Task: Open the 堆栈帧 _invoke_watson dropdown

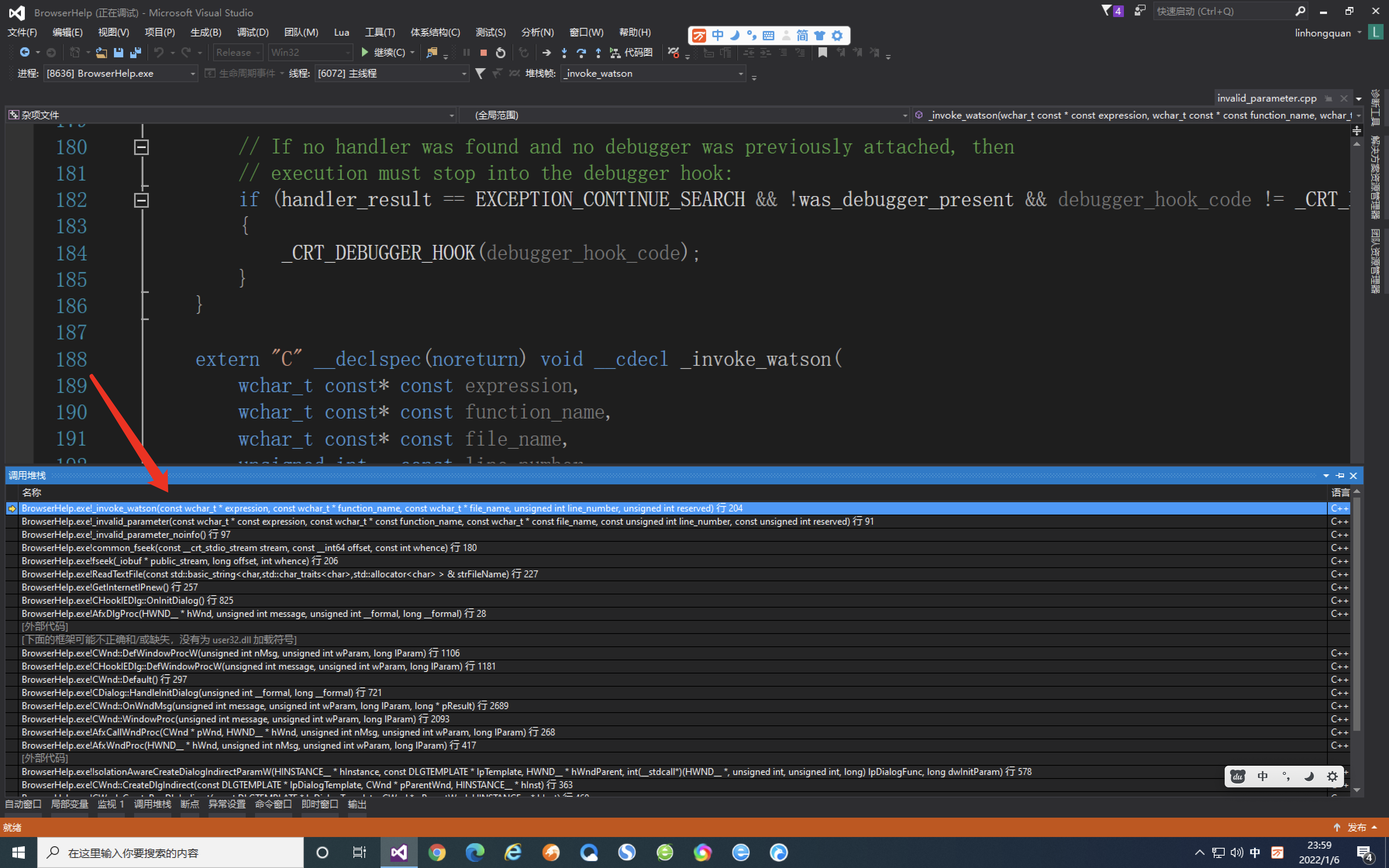Action: click(740, 74)
